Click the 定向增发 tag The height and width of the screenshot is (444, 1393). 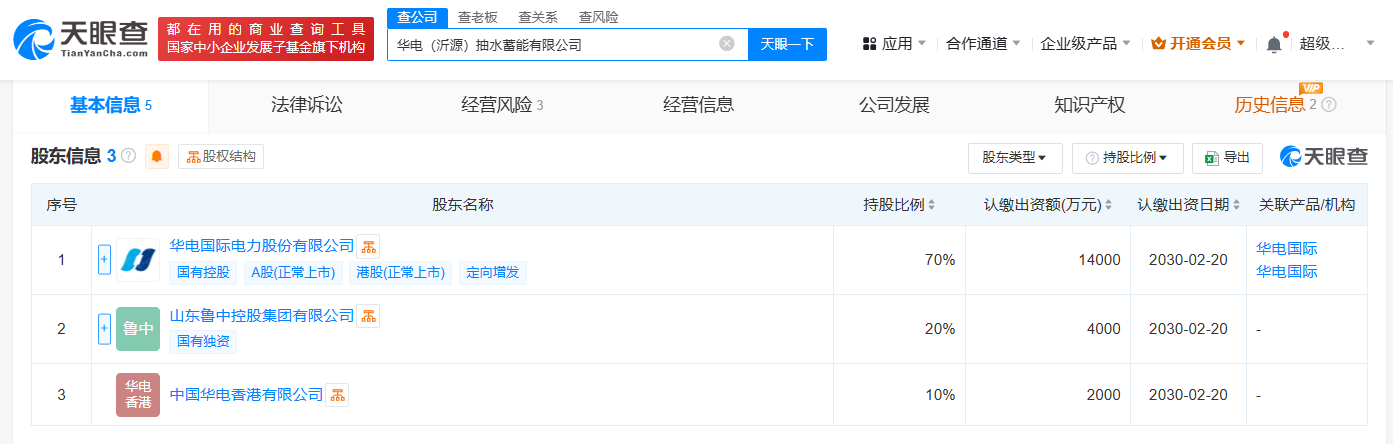pos(493,272)
